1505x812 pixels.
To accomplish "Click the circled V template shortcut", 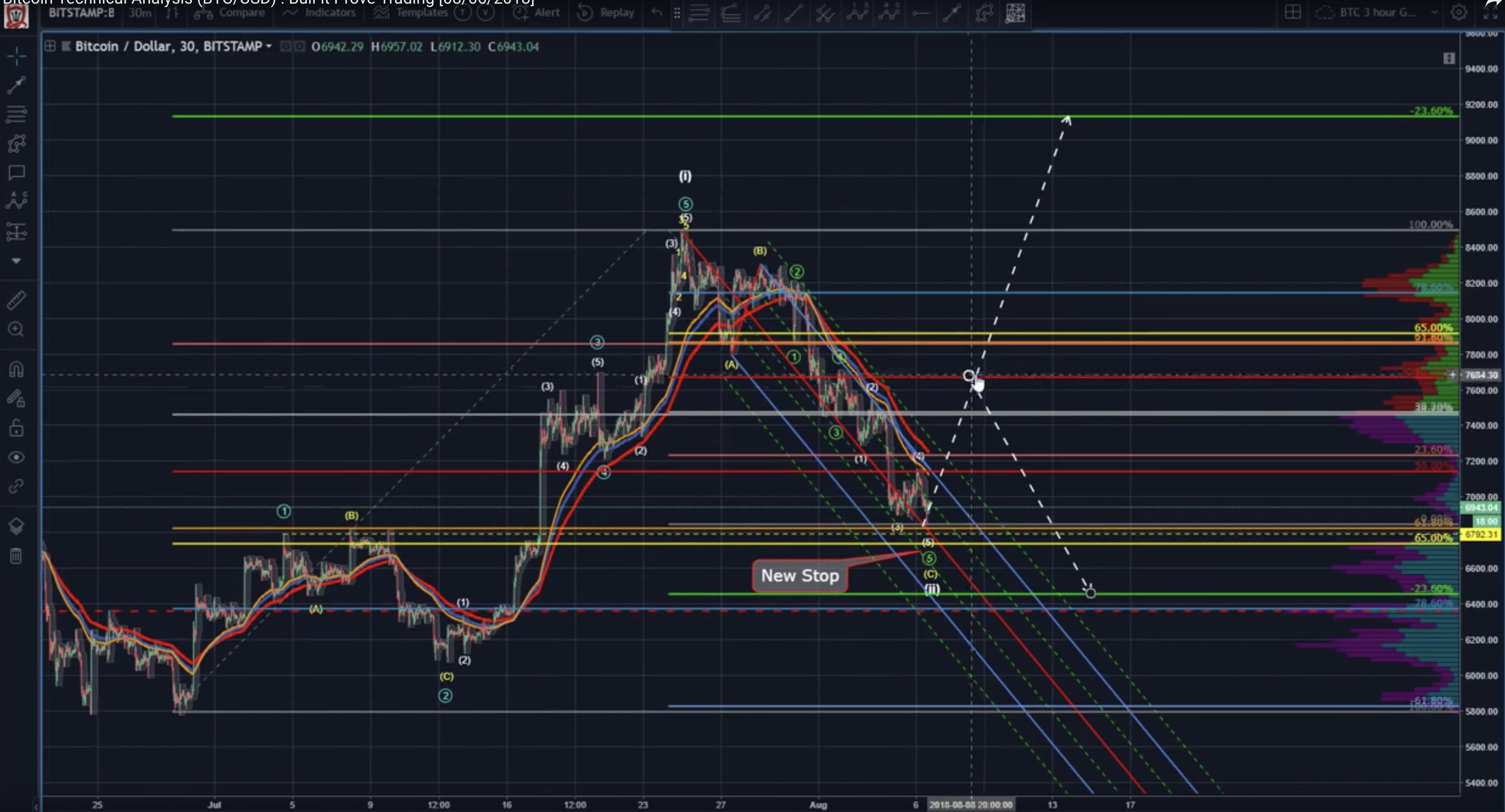I will coord(485,13).
